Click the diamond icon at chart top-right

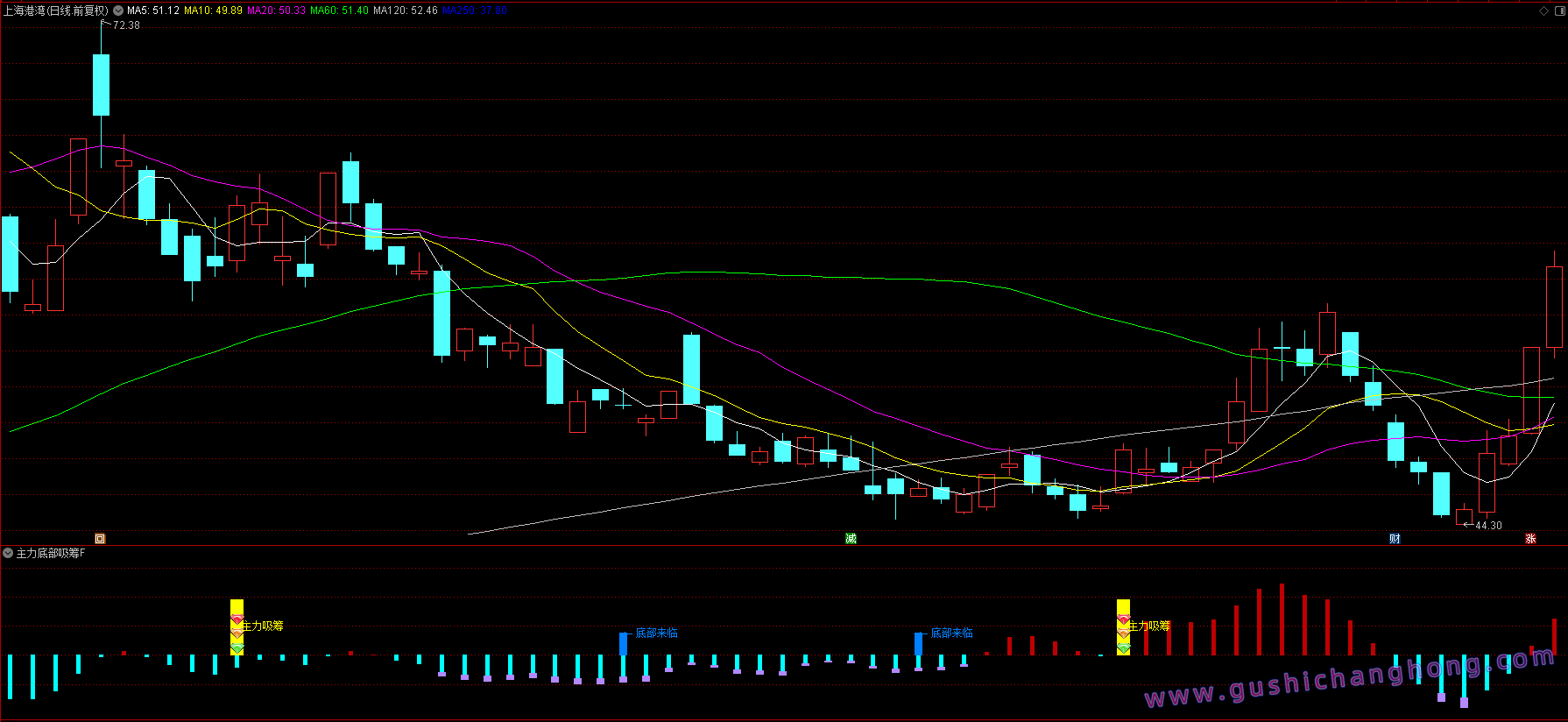[1543, 11]
